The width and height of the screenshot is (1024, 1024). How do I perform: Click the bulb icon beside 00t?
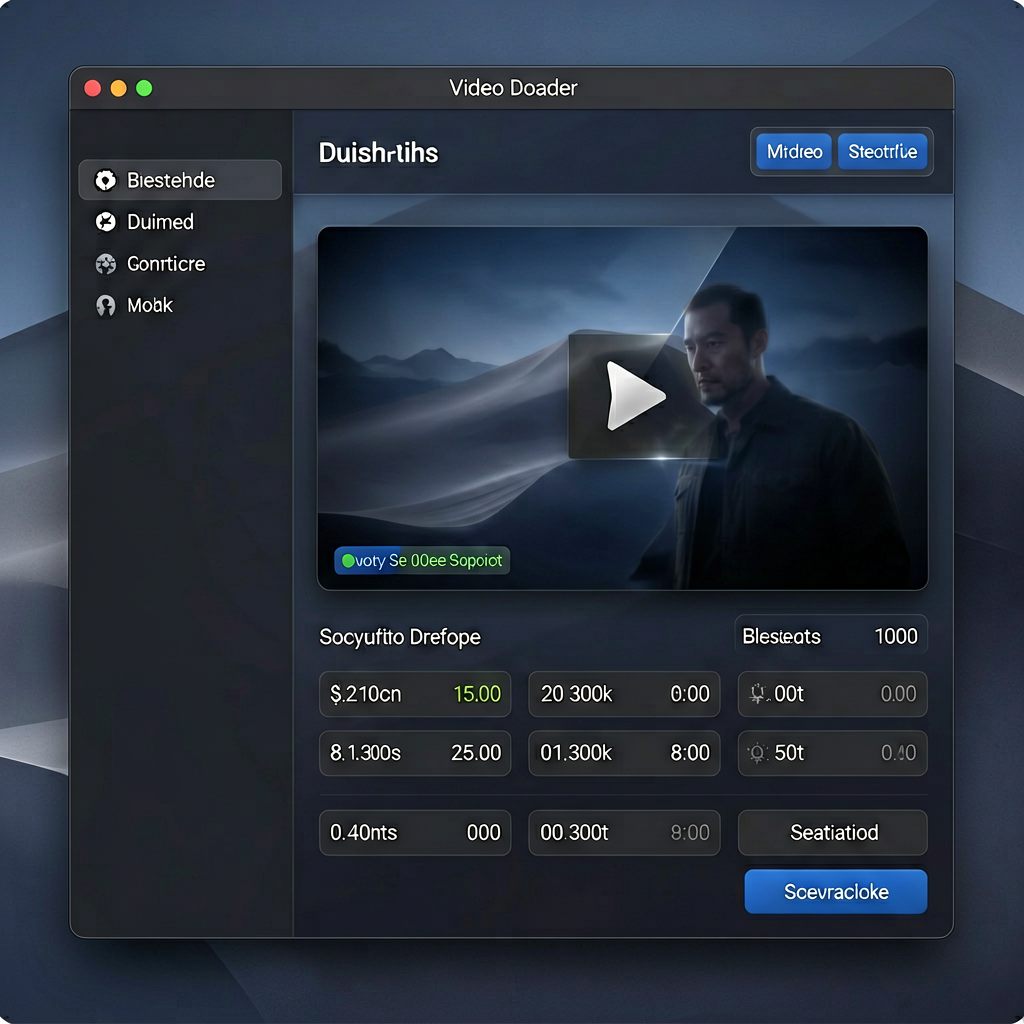pos(758,694)
